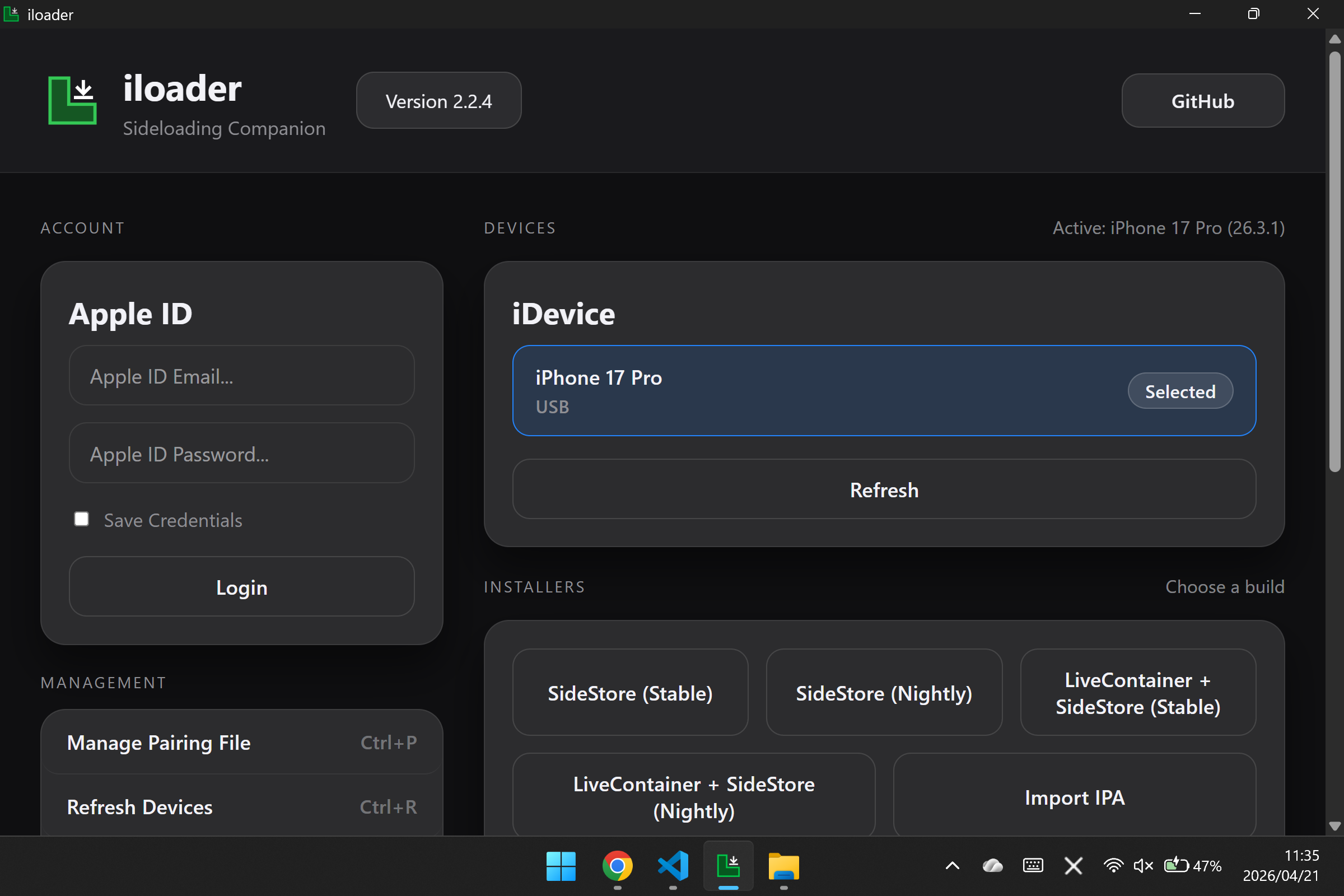Focus the Apple ID Email field

242,375
